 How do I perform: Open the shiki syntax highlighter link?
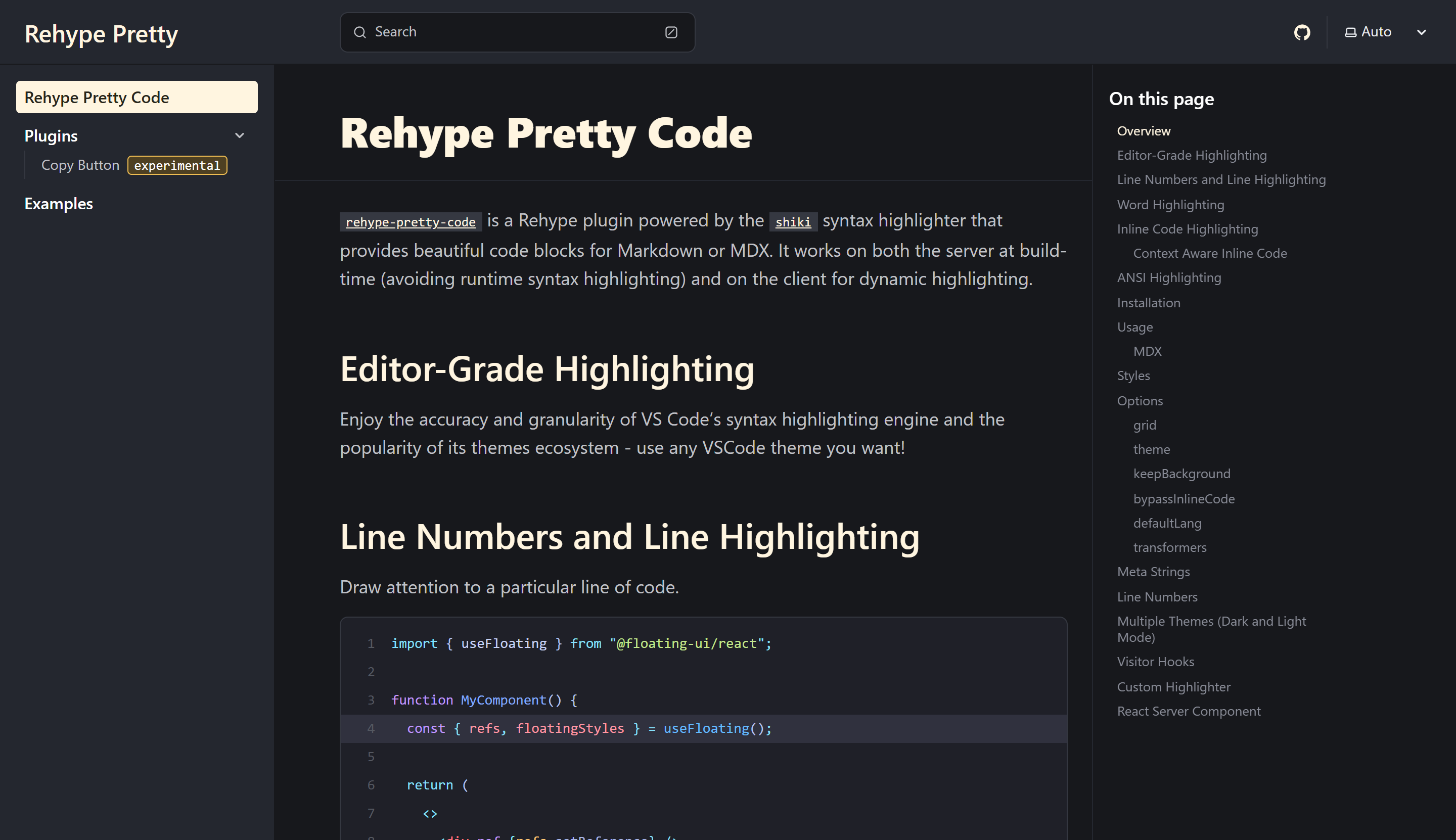pyautogui.click(x=793, y=221)
